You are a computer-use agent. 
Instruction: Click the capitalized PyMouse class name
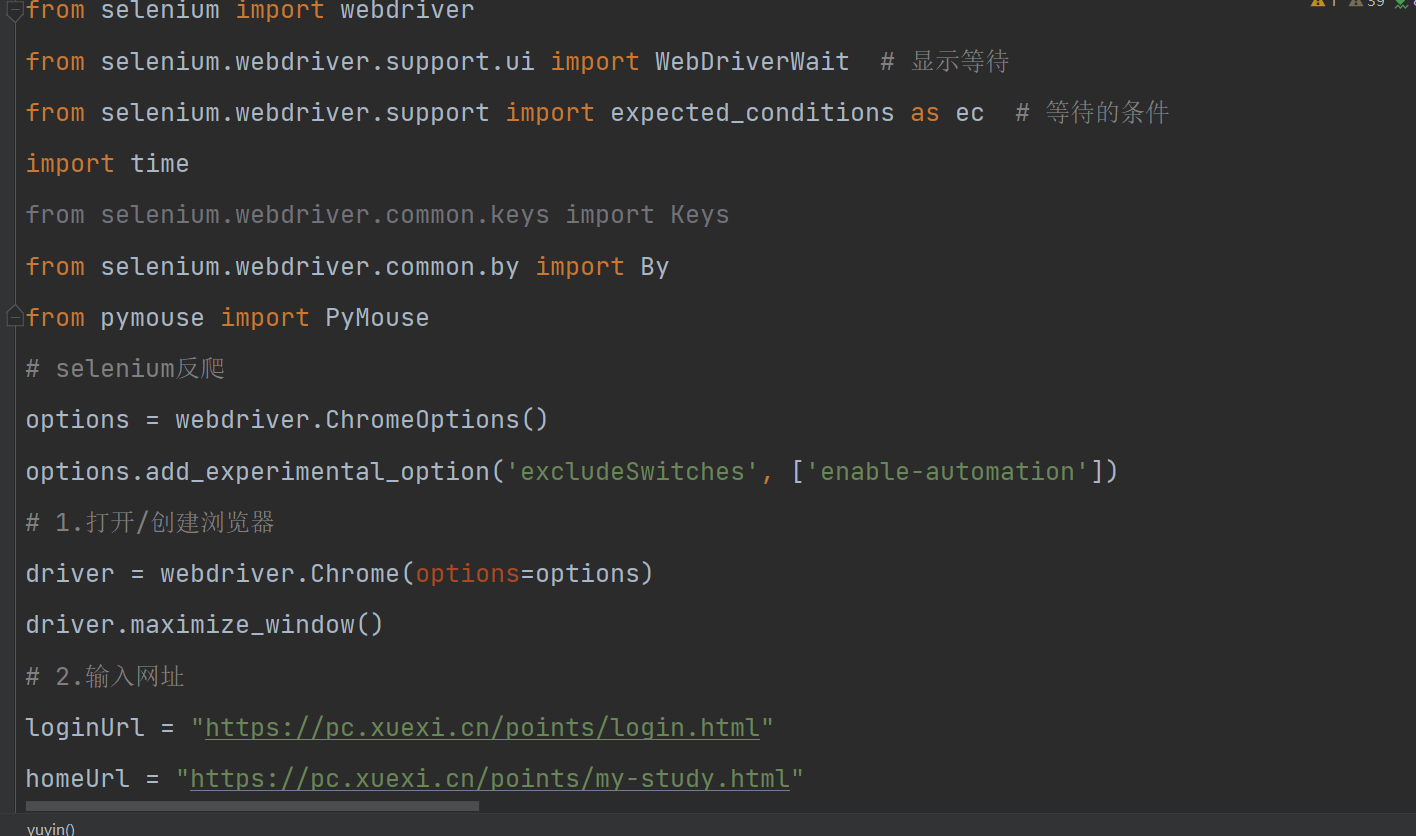(x=377, y=318)
